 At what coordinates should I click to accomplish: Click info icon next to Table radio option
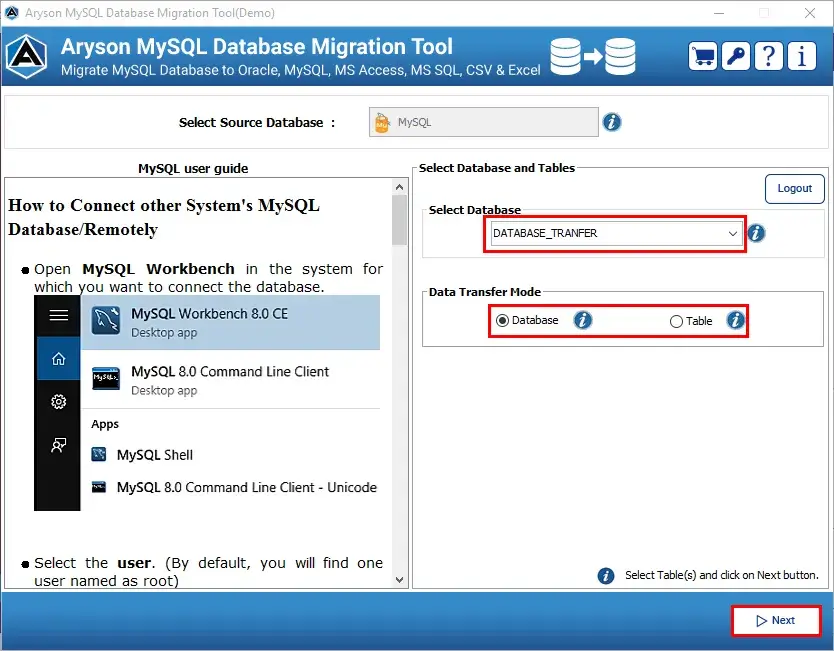click(x=736, y=320)
